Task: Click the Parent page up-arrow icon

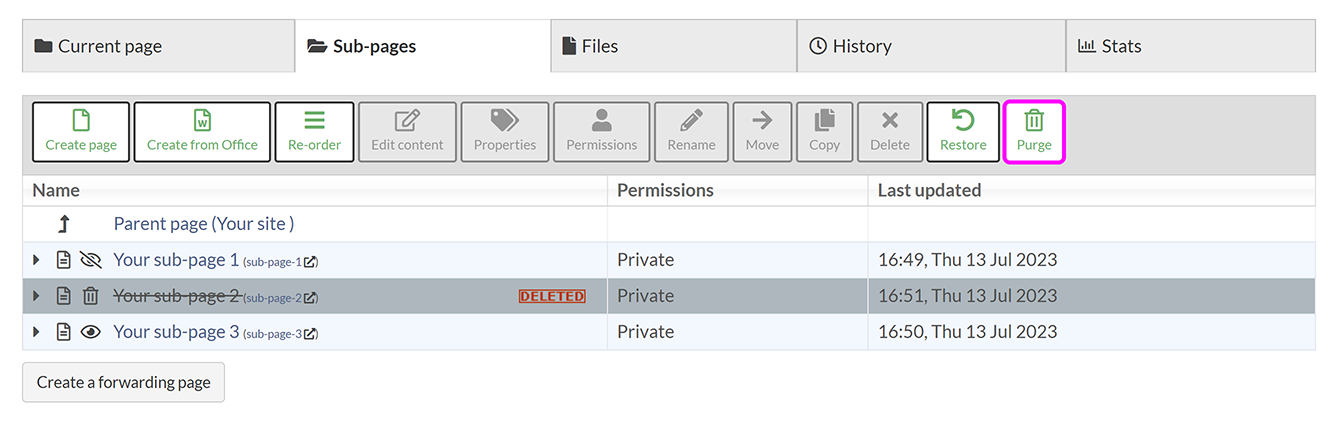Action: (65, 224)
